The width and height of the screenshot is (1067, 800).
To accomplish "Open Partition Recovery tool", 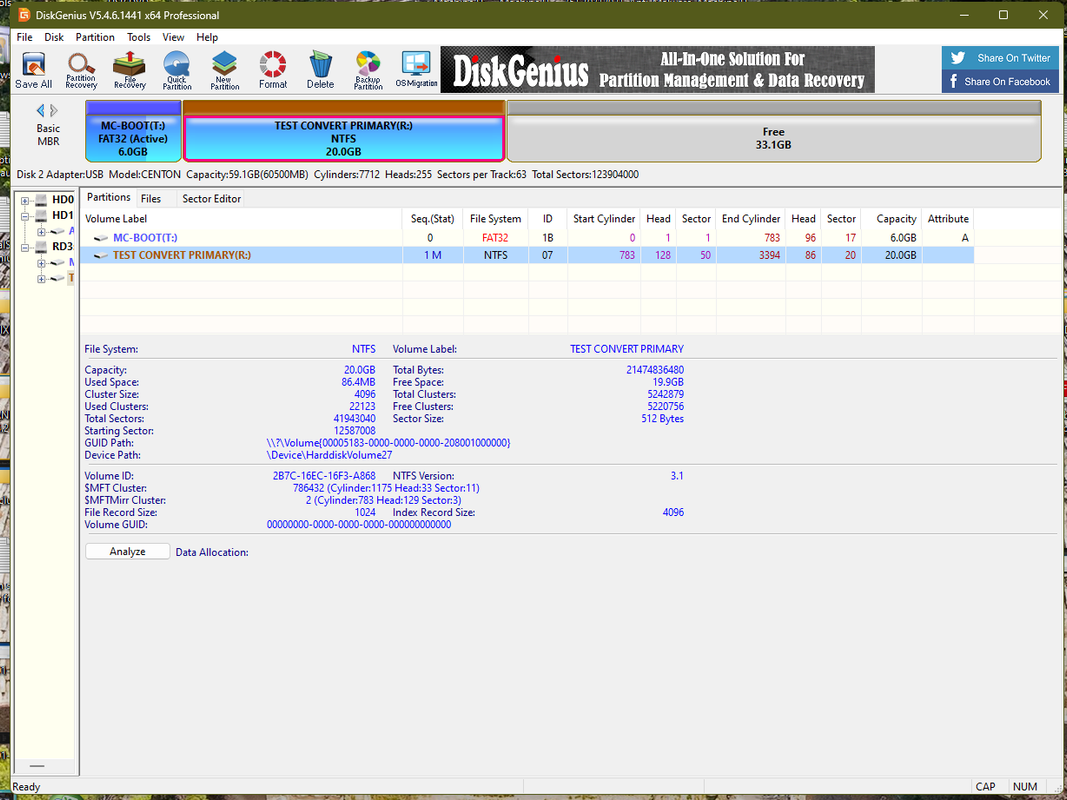I will click(x=81, y=70).
